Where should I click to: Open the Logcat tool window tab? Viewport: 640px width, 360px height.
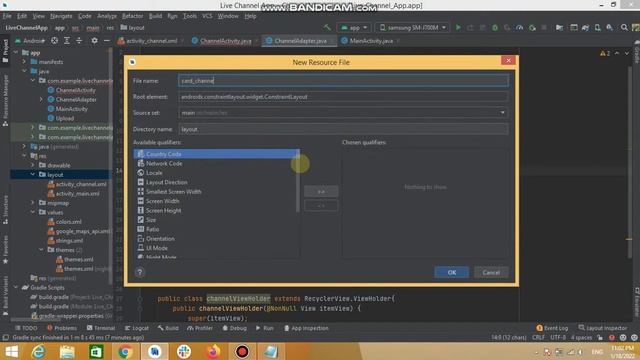point(137,328)
